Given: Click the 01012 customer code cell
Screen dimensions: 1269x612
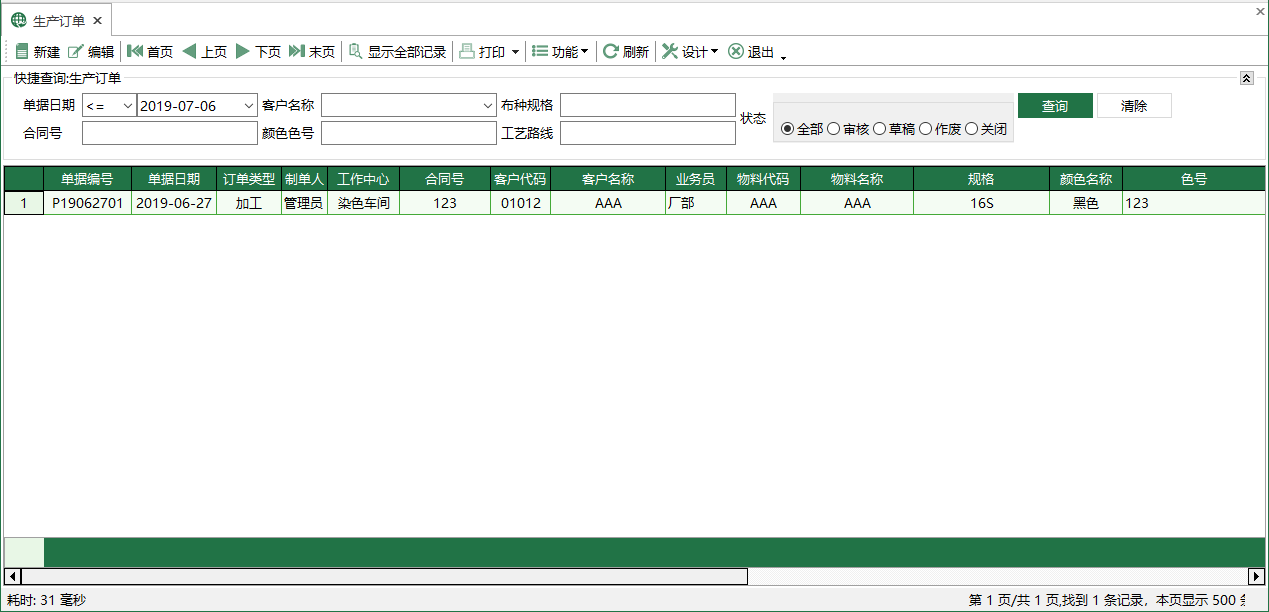Looking at the screenshot, I should point(520,203).
